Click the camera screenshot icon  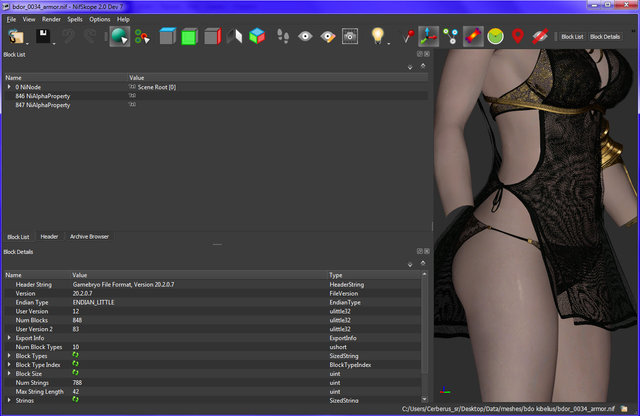pyautogui.click(x=350, y=36)
